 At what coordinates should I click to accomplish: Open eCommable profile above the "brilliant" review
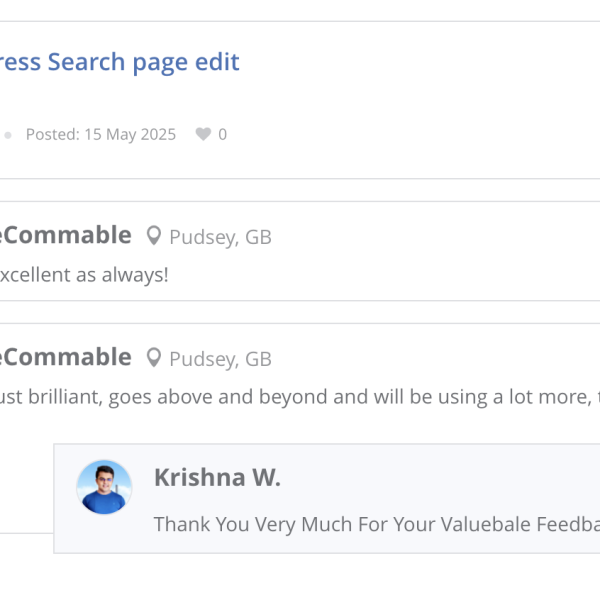pos(66,357)
